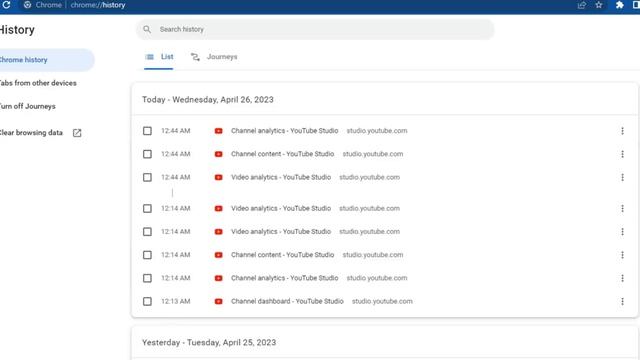Select checkbox for 12:44 AM Channel content entry
The height and width of the screenshot is (360, 640).
point(147,154)
